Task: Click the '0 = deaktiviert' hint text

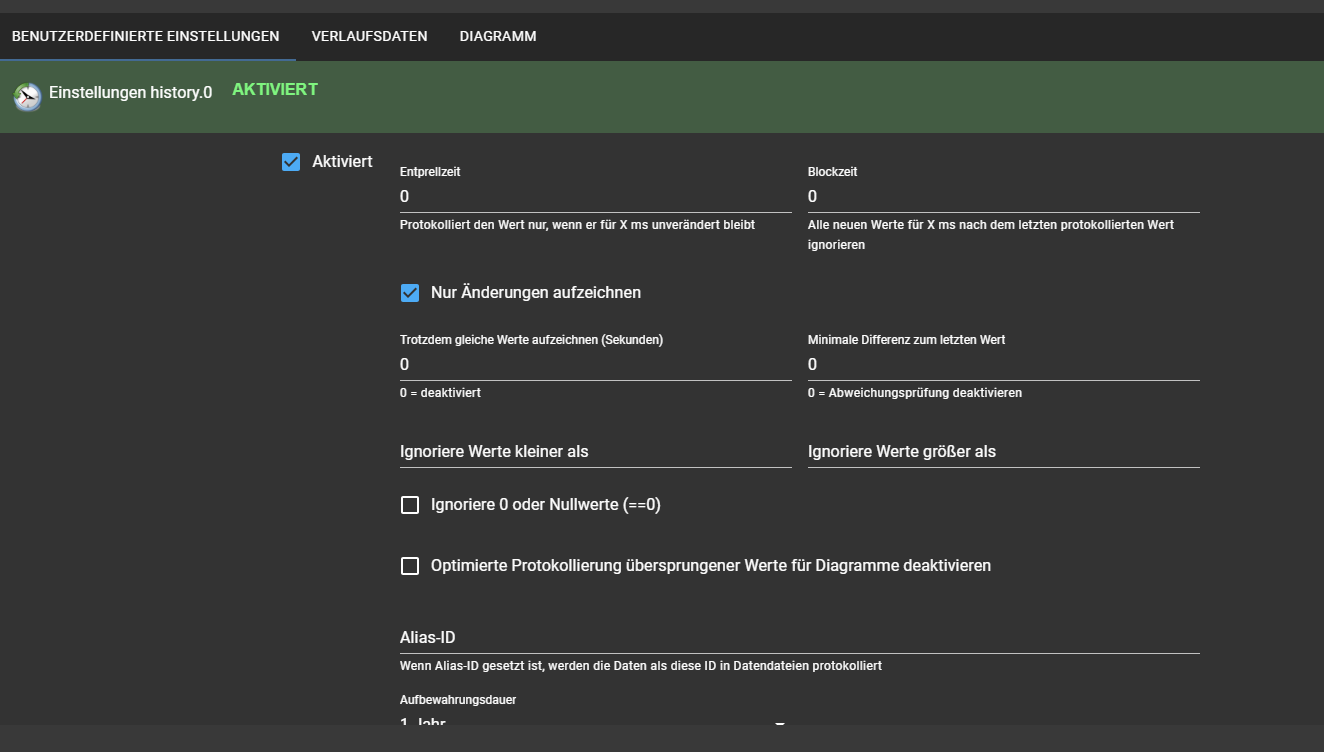Action: pos(440,393)
